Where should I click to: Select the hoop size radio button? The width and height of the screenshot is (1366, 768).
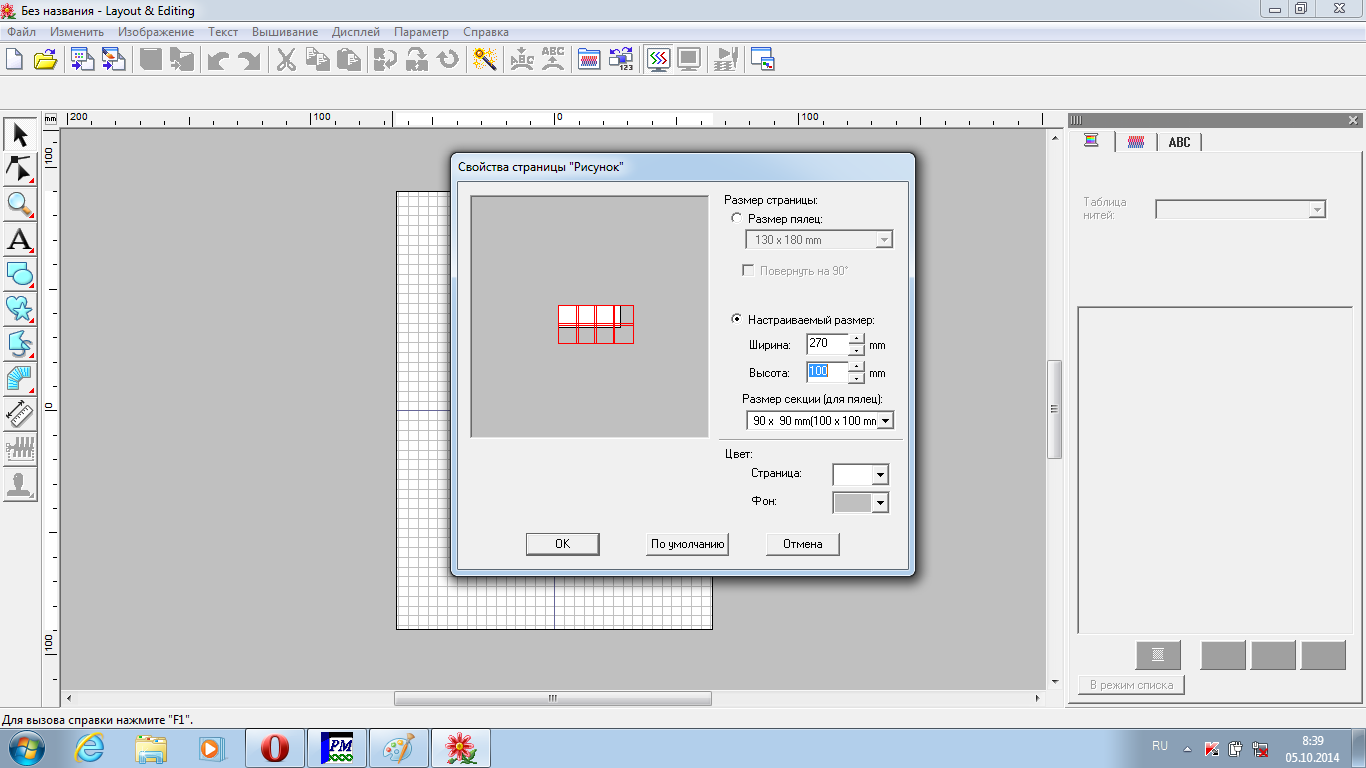tap(737, 218)
